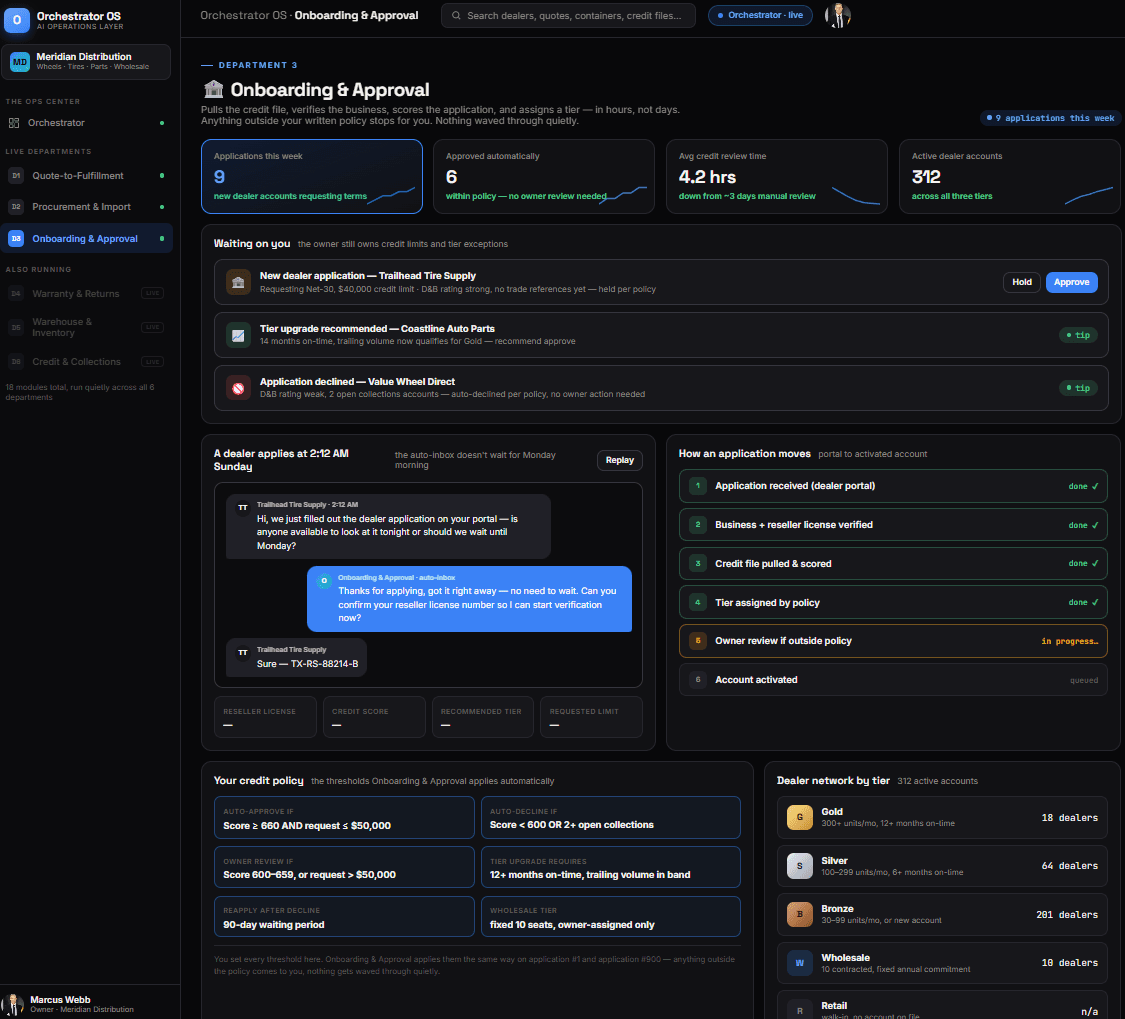
Task: Click tip badge on Value Wheel Direct row
Action: 1078,388
